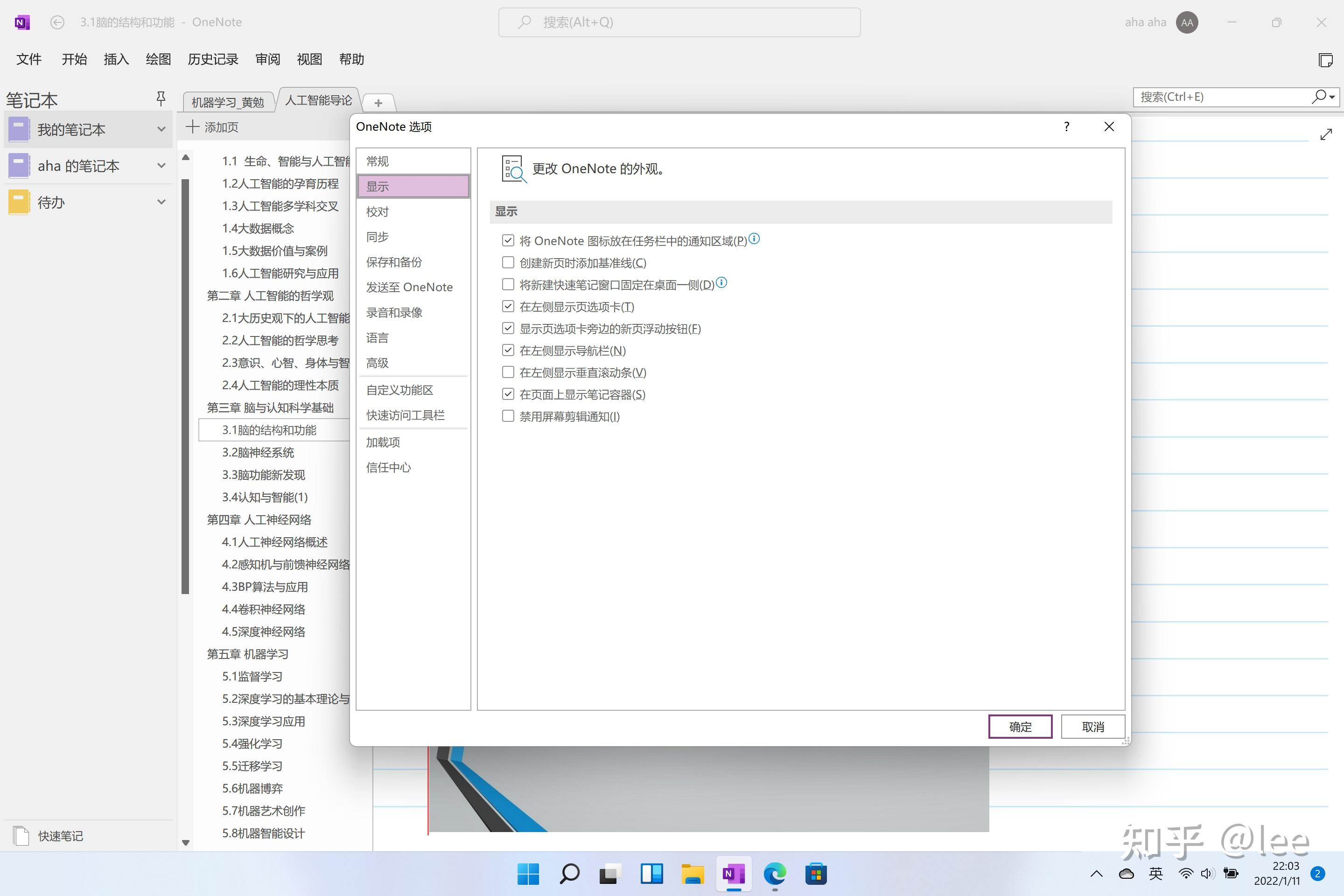This screenshot has height=896, width=1344.
Task: Open the 绘图 ribbon menu
Action: point(158,59)
